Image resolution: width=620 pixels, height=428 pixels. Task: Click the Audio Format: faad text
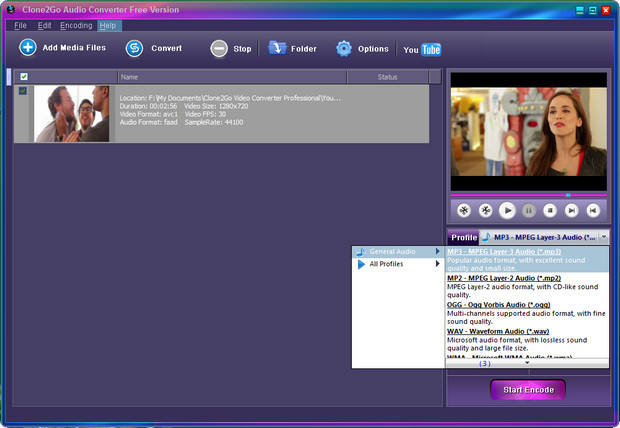[149, 122]
